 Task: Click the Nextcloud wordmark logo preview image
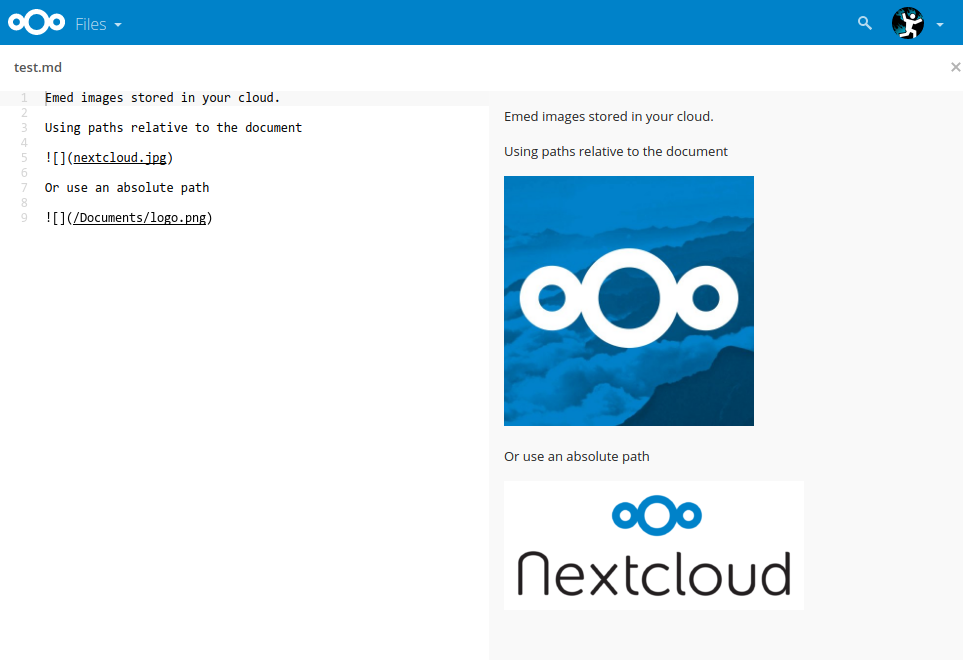coord(654,545)
